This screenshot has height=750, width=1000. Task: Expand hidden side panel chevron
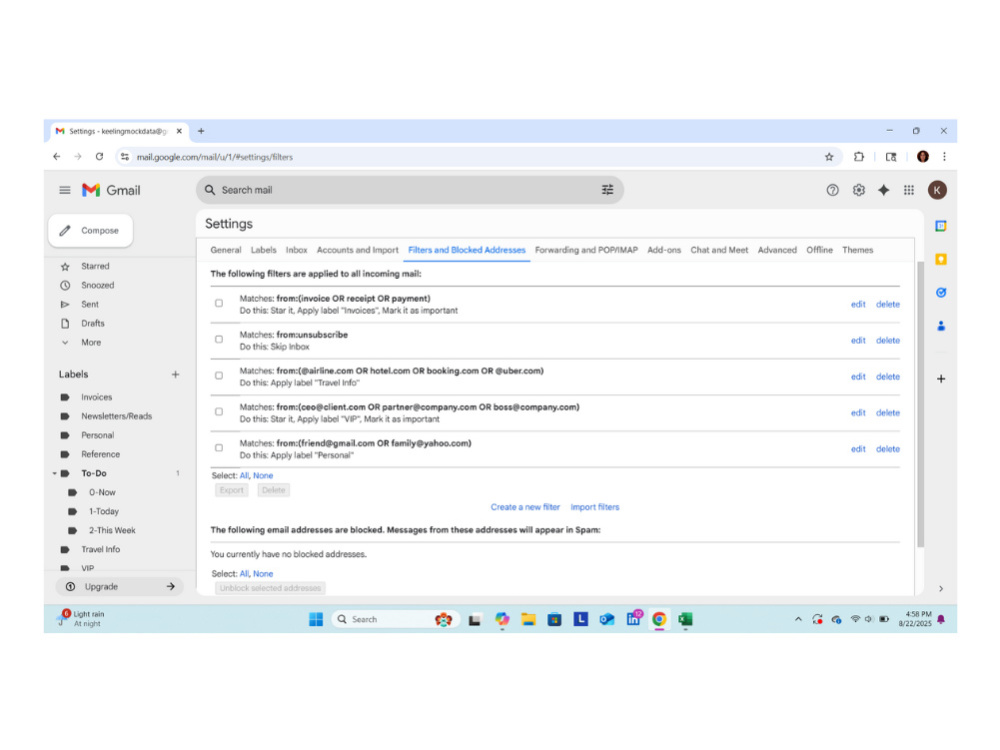click(x=941, y=589)
